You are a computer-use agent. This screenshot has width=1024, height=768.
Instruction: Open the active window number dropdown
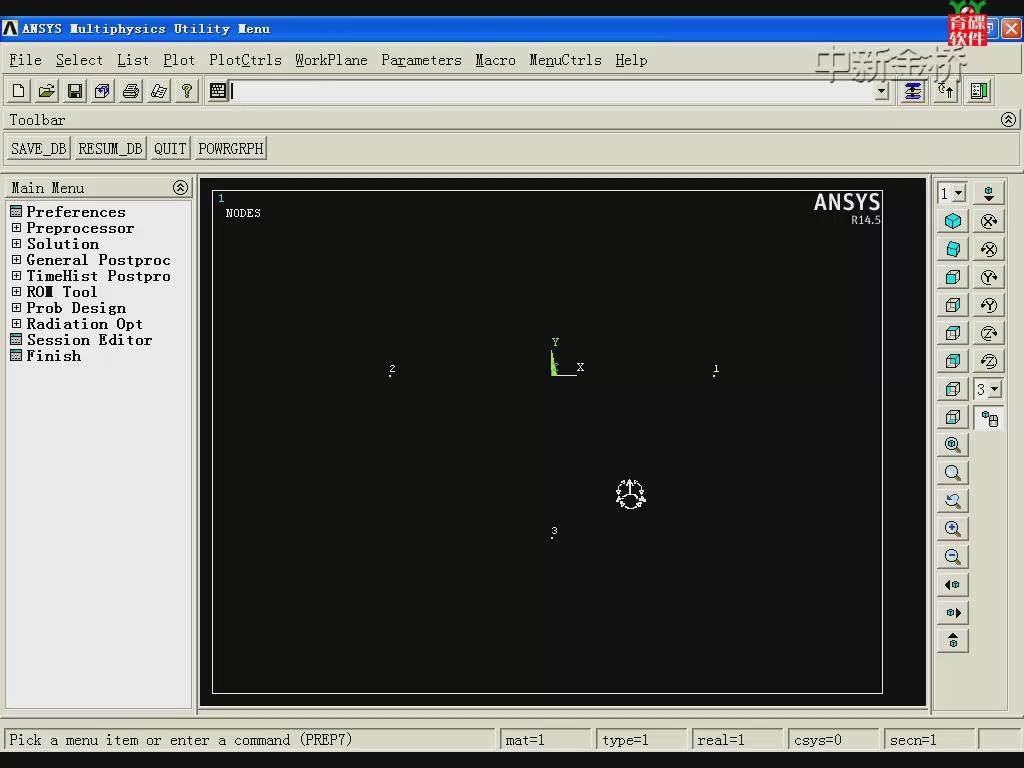(959, 193)
